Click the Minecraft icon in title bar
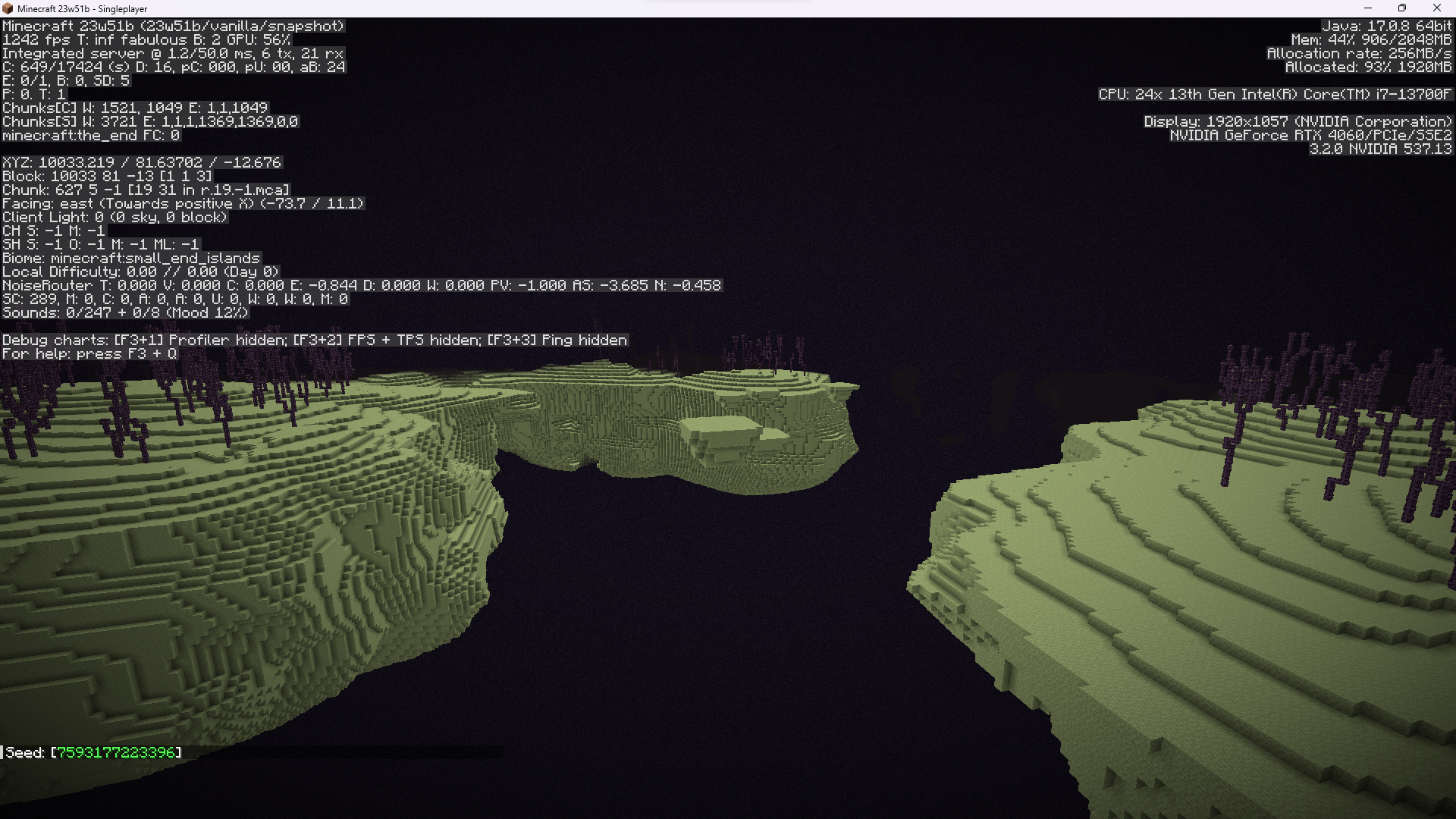Viewport: 1456px width, 819px height. pos(8,8)
